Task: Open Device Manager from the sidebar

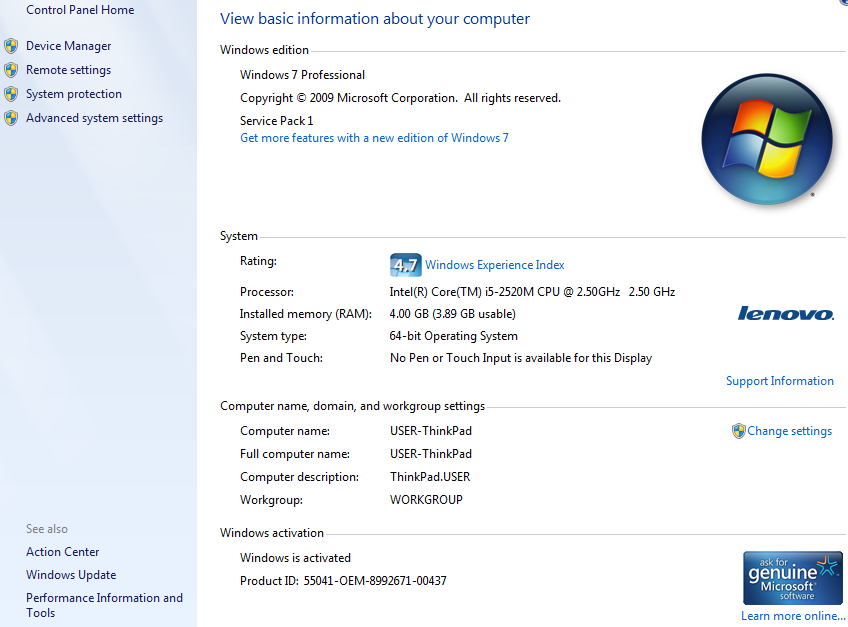Action: (x=69, y=46)
